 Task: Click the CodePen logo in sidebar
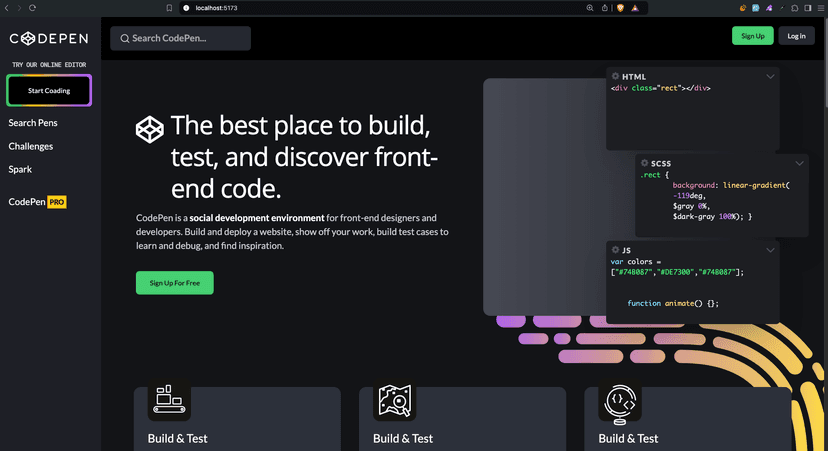pos(49,39)
